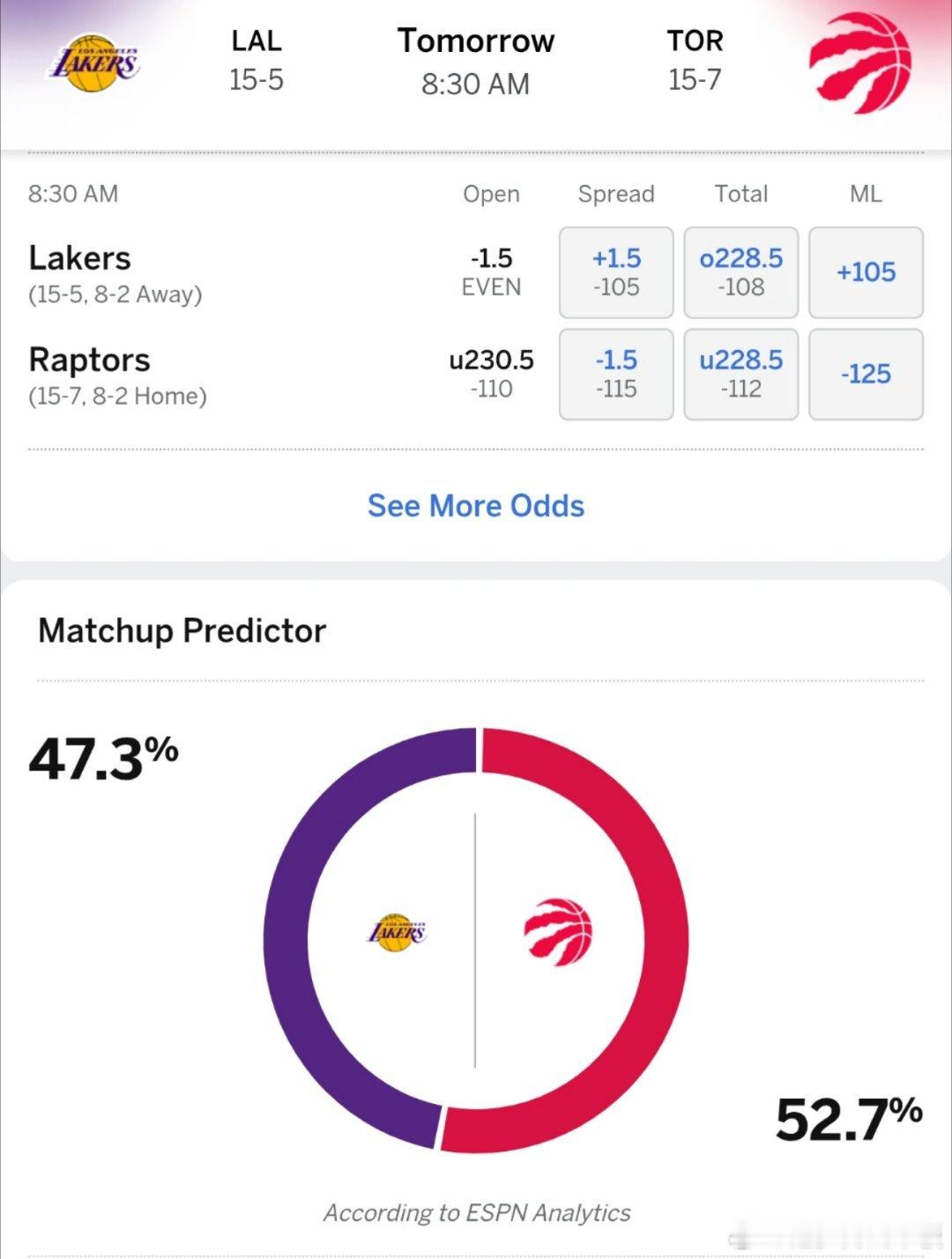Open See More Odds
Viewport: 952px width, 1259px height.
tap(476, 506)
